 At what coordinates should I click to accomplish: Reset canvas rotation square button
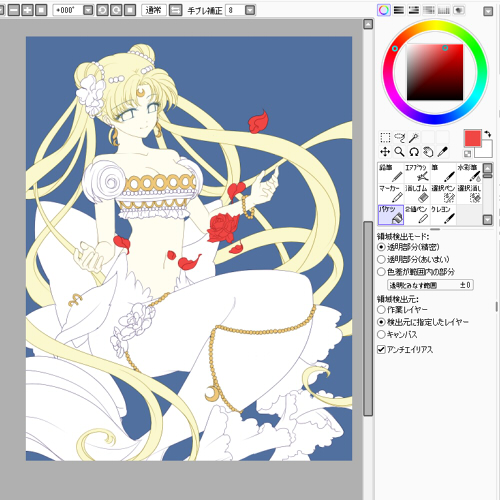pos(130,10)
